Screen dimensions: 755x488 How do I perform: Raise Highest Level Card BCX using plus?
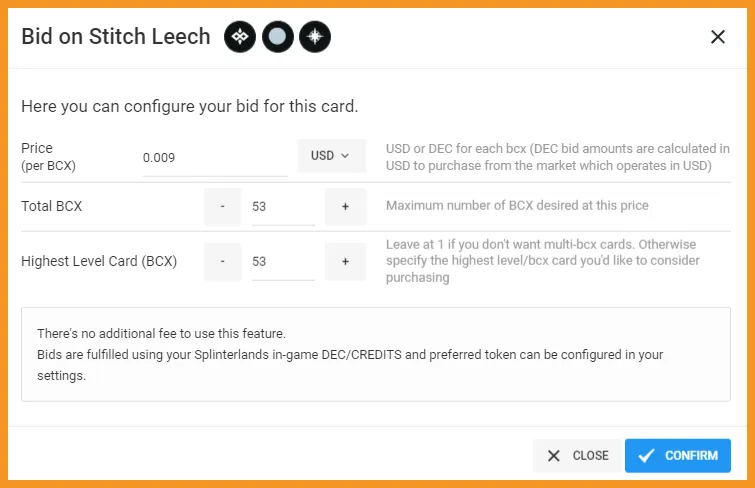(x=345, y=262)
